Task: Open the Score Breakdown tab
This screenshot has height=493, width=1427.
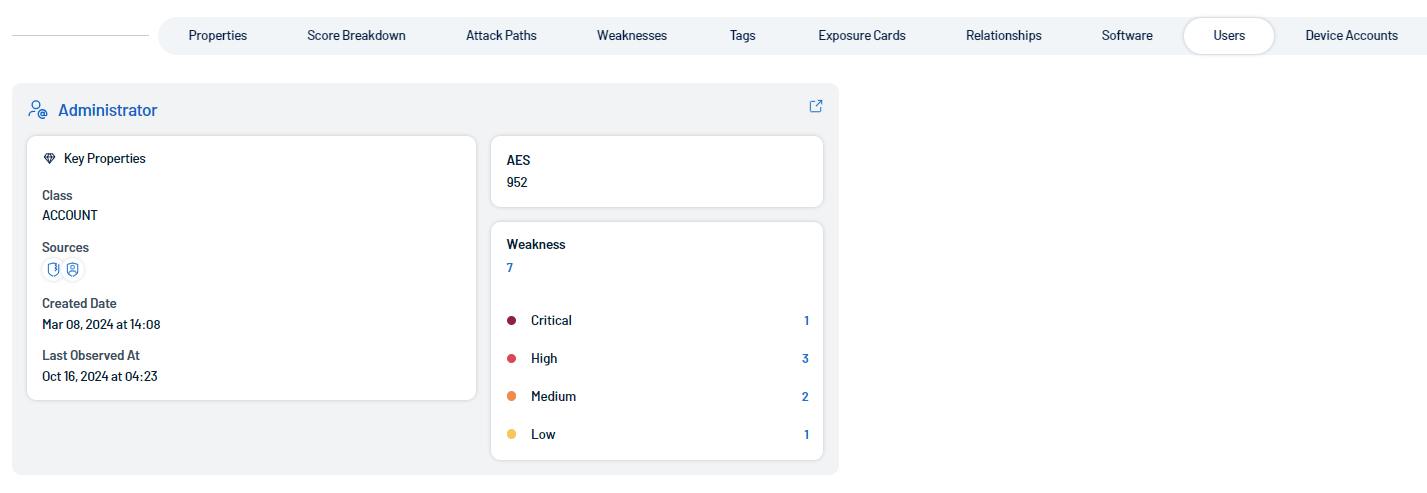Action: (x=356, y=35)
